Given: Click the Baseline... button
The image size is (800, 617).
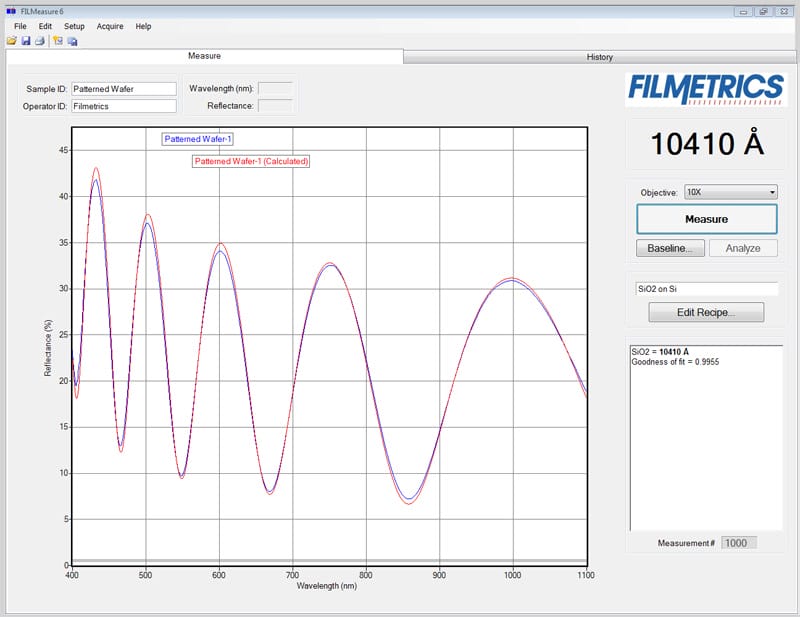Looking at the screenshot, I should pos(670,248).
